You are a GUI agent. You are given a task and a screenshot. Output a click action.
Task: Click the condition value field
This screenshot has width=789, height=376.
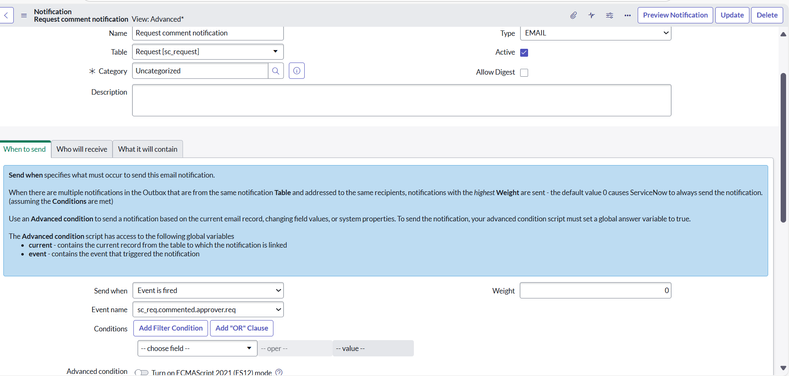coord(373,348)
